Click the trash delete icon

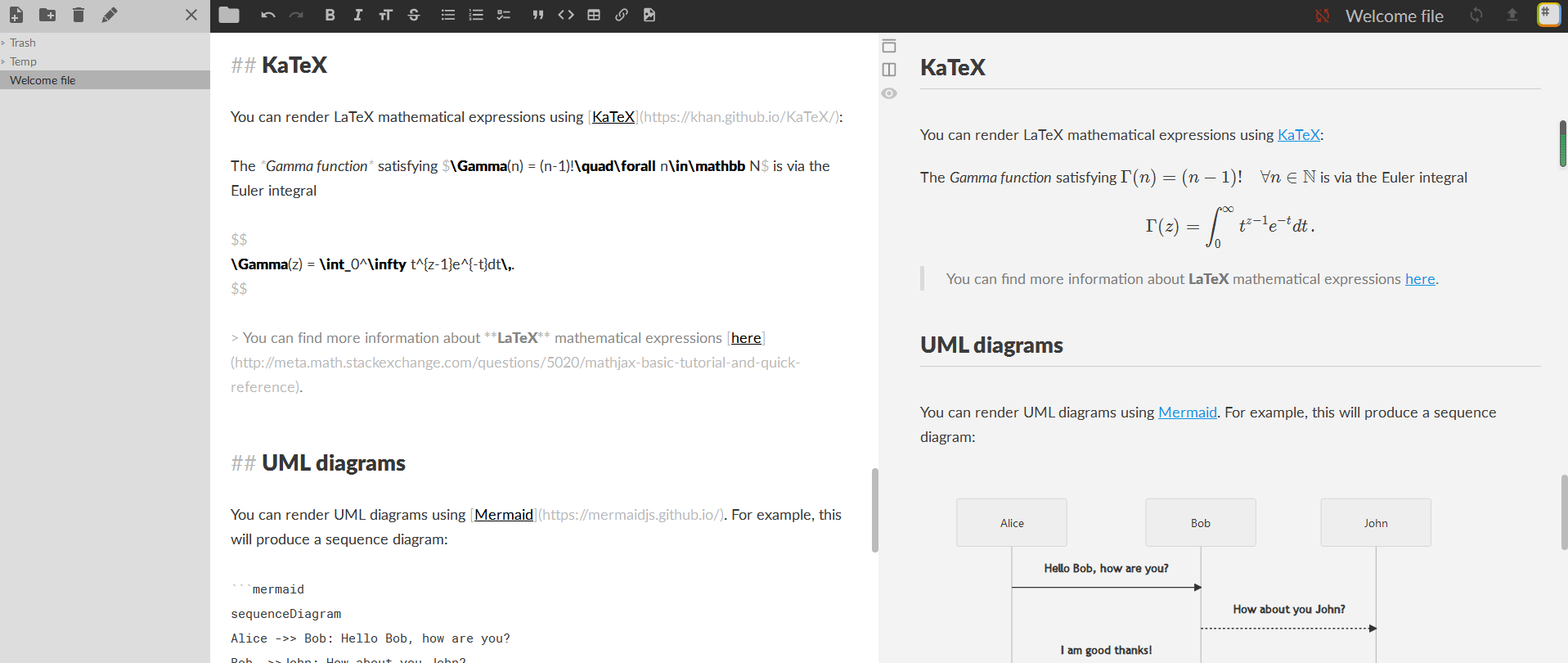[x=79, y=15]
